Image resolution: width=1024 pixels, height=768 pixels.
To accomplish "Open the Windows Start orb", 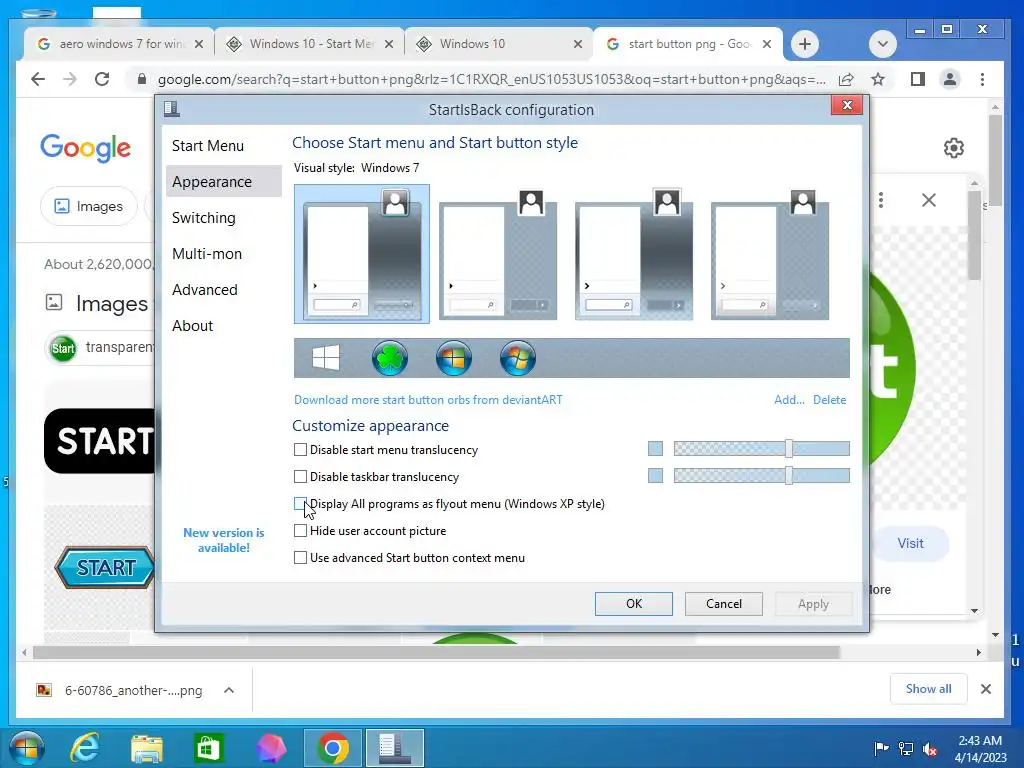I will pos(27,748).
